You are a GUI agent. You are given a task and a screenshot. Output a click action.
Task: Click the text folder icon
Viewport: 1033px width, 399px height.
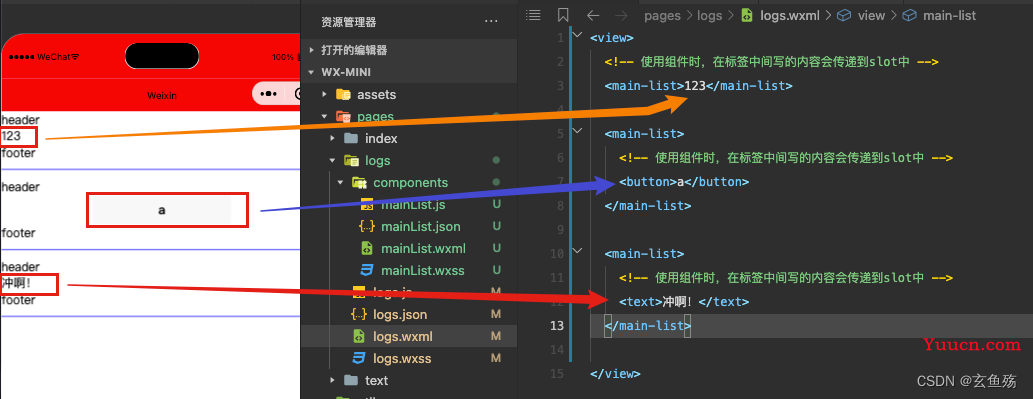(x=351, y=381)
